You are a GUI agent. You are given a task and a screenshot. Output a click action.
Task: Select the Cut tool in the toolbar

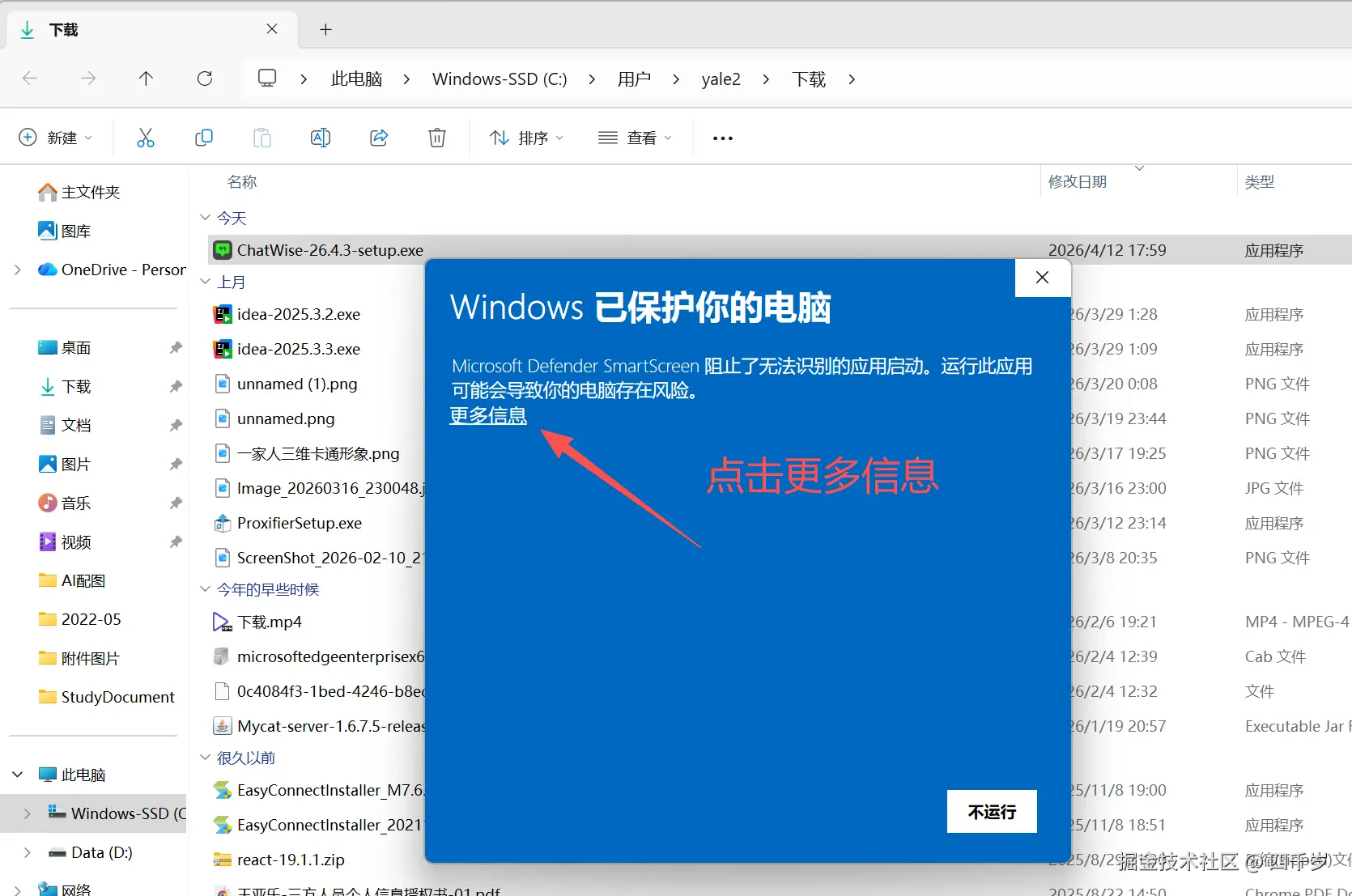click(x=146, y=137)
